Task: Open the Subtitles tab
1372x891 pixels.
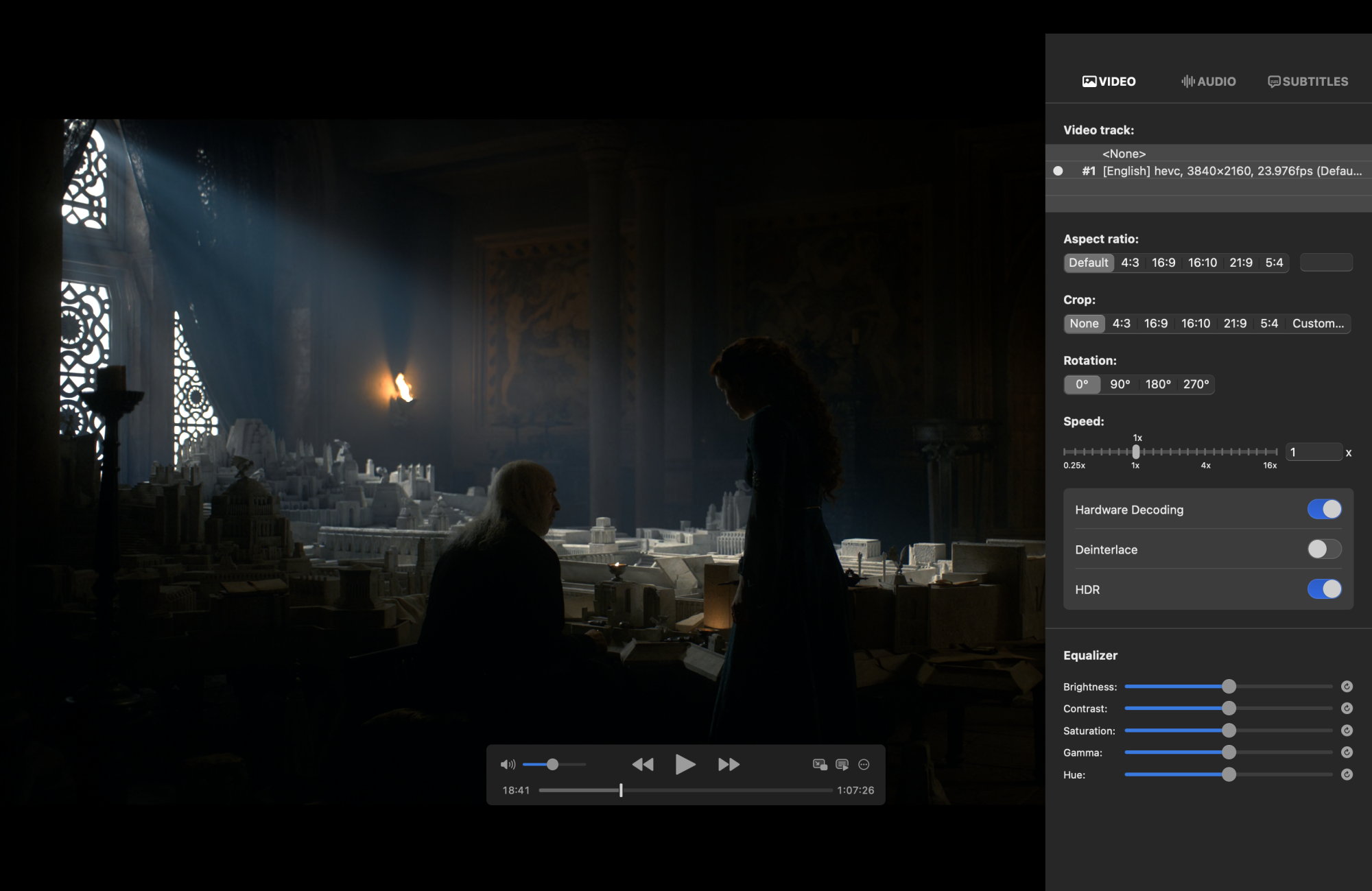Action: 1308,82
